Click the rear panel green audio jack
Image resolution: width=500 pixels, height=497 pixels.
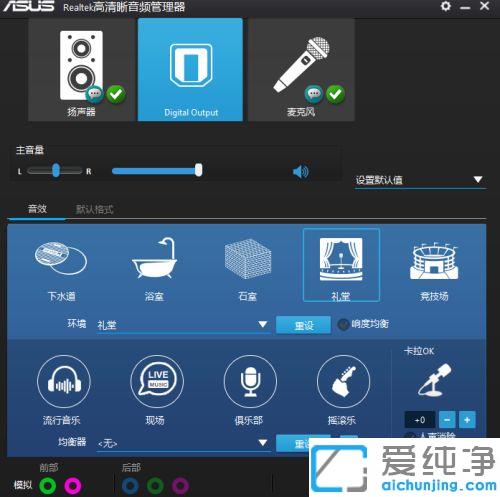[155, 486]
